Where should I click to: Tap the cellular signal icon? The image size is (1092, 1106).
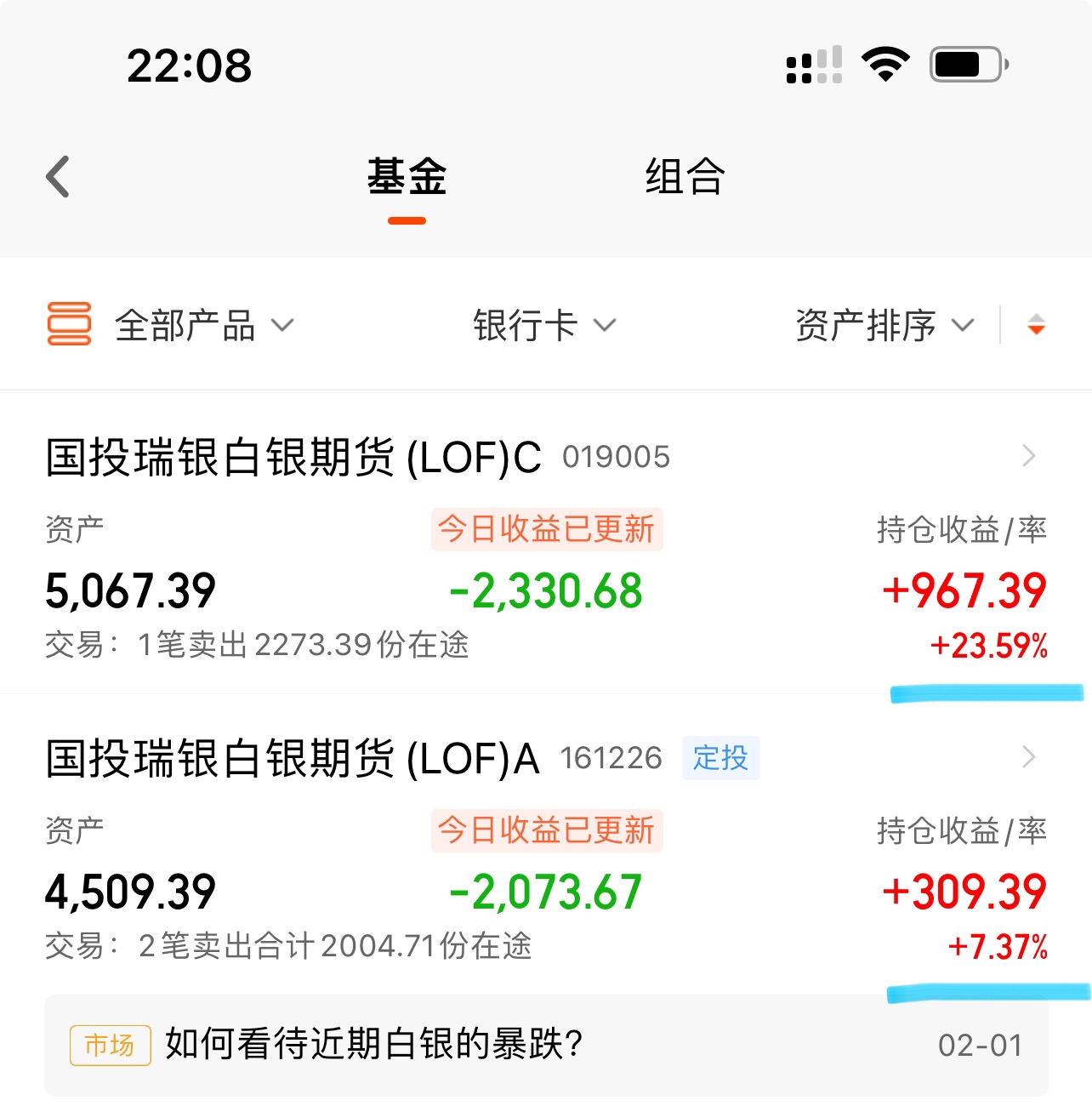click(814, 65)
